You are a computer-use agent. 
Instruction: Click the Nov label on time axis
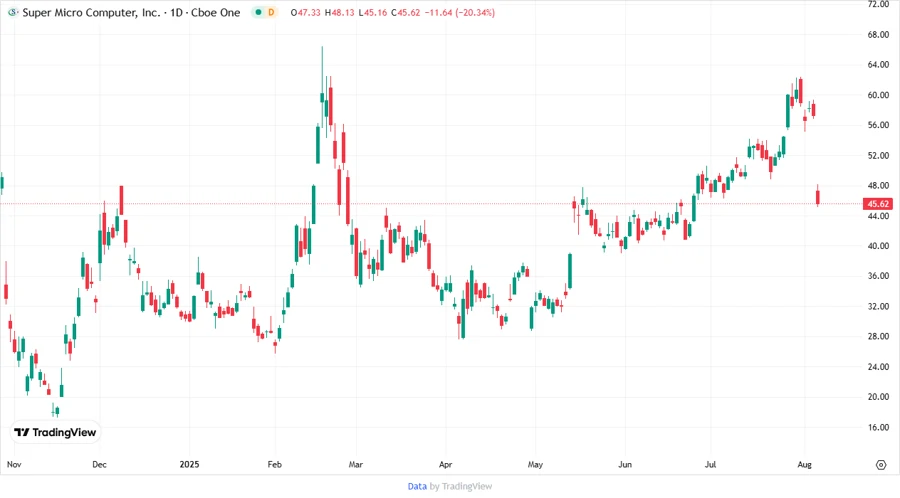[x=14, y=464]
